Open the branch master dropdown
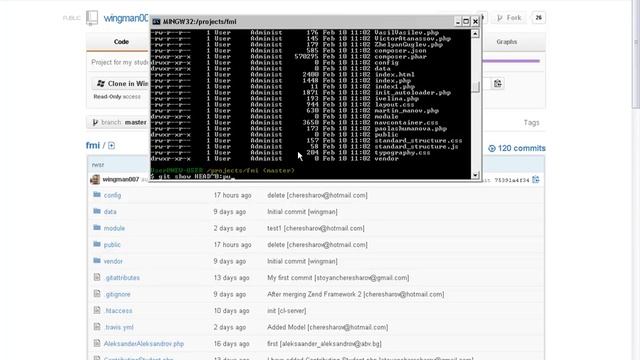The image size is (640, 360). pyautogui.click(x=118, y=122)
